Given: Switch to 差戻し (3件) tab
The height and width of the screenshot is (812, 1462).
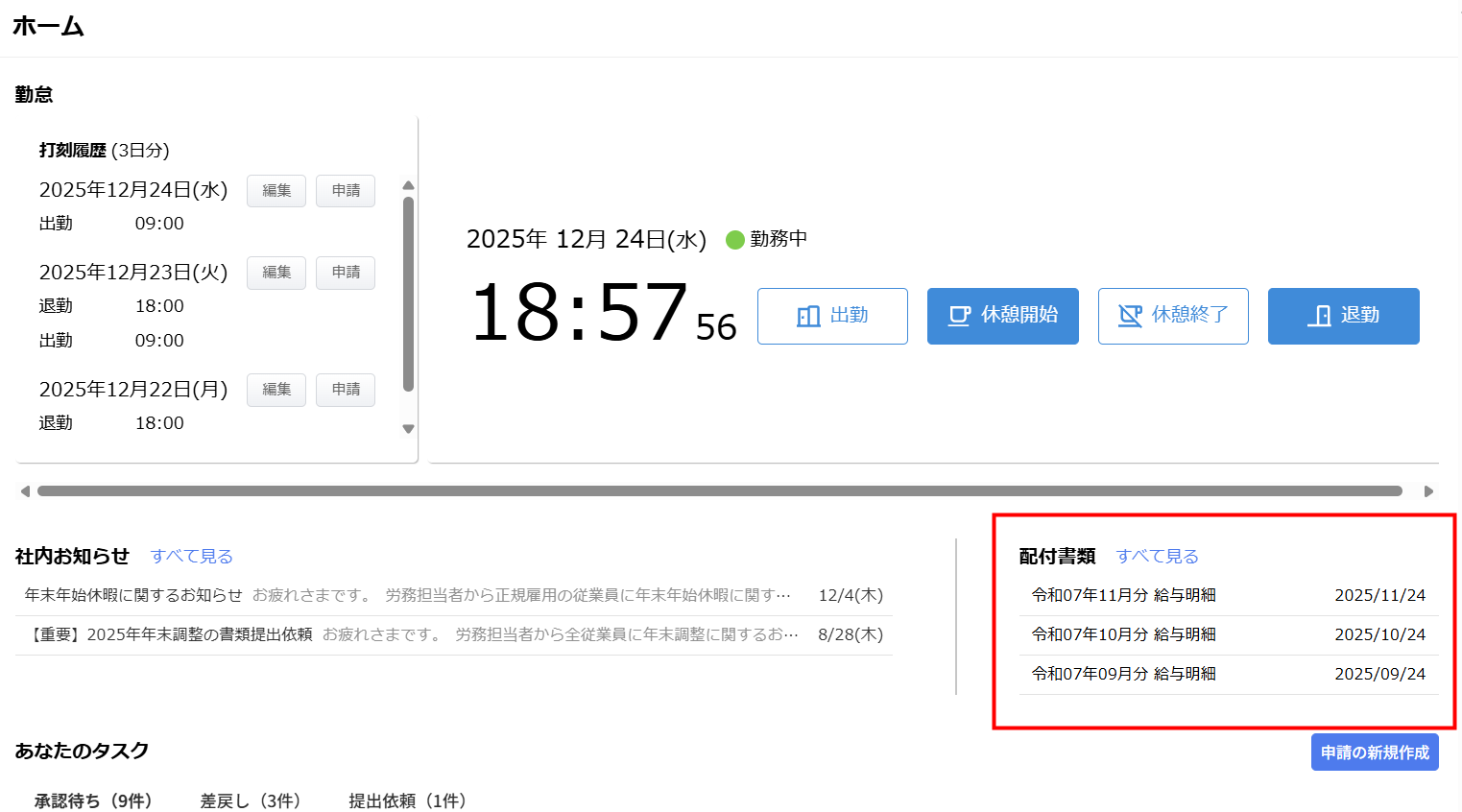Looking at the screenshot, I should pos(250,800).
